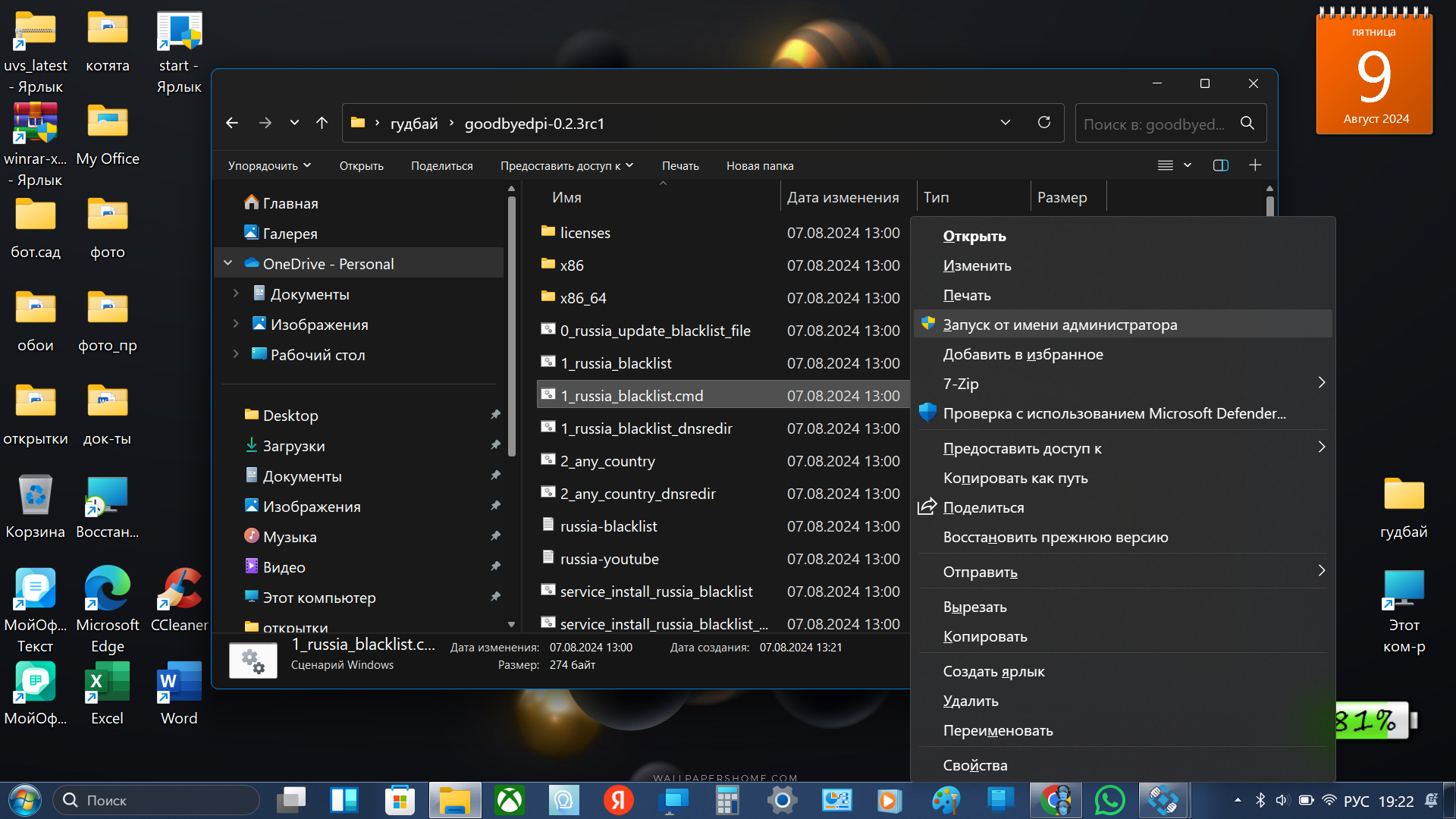
Task: Go up one folder level
Action: pos(322,123)
